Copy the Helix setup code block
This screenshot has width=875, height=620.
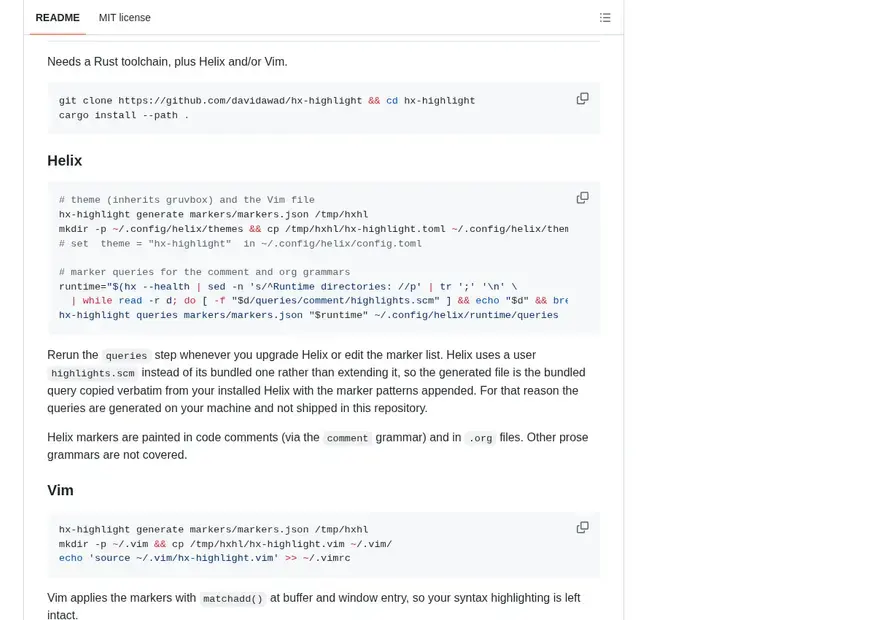[582, 198]
